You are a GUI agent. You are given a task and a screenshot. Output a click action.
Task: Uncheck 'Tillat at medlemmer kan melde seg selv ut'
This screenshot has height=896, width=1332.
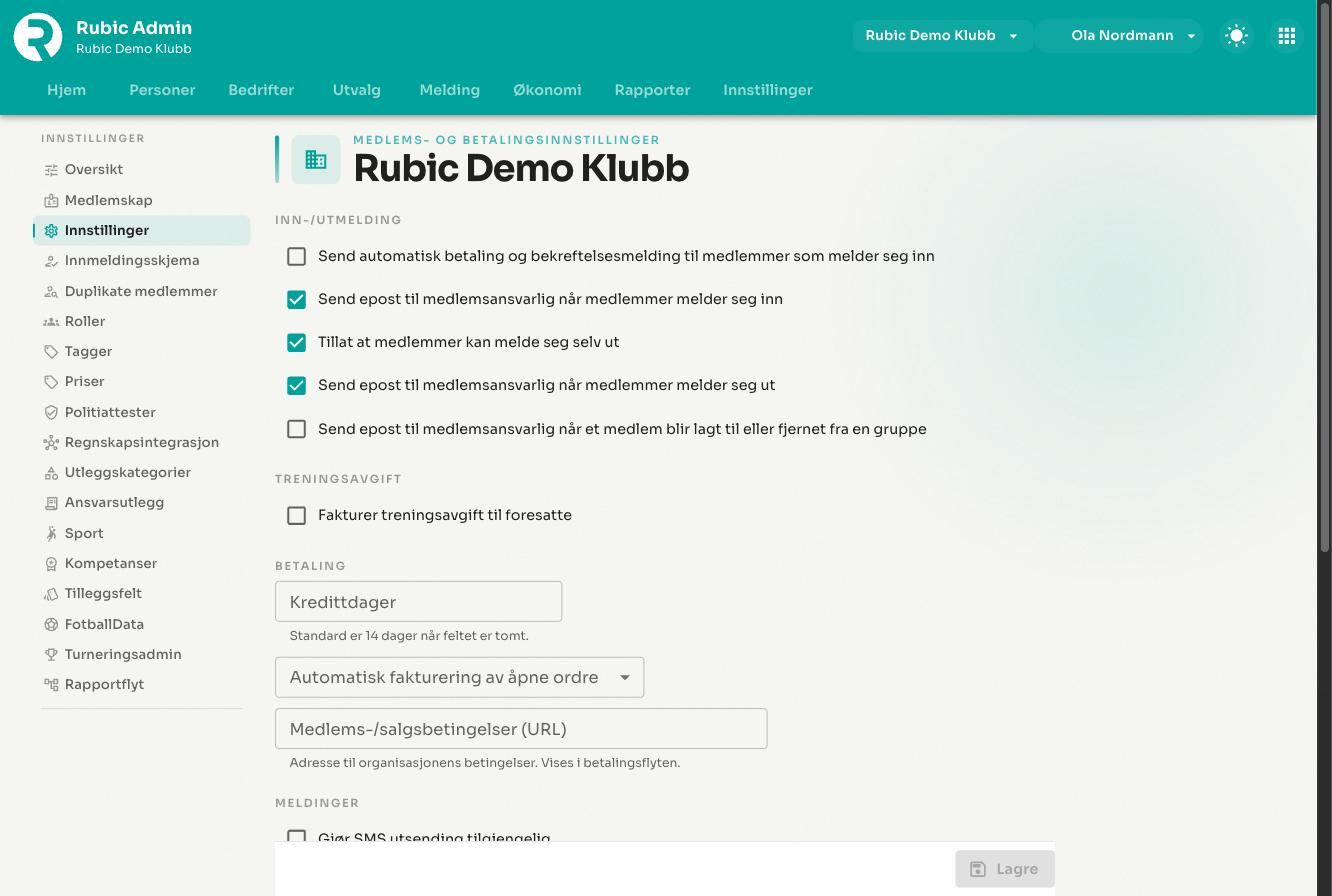[297, 343]
